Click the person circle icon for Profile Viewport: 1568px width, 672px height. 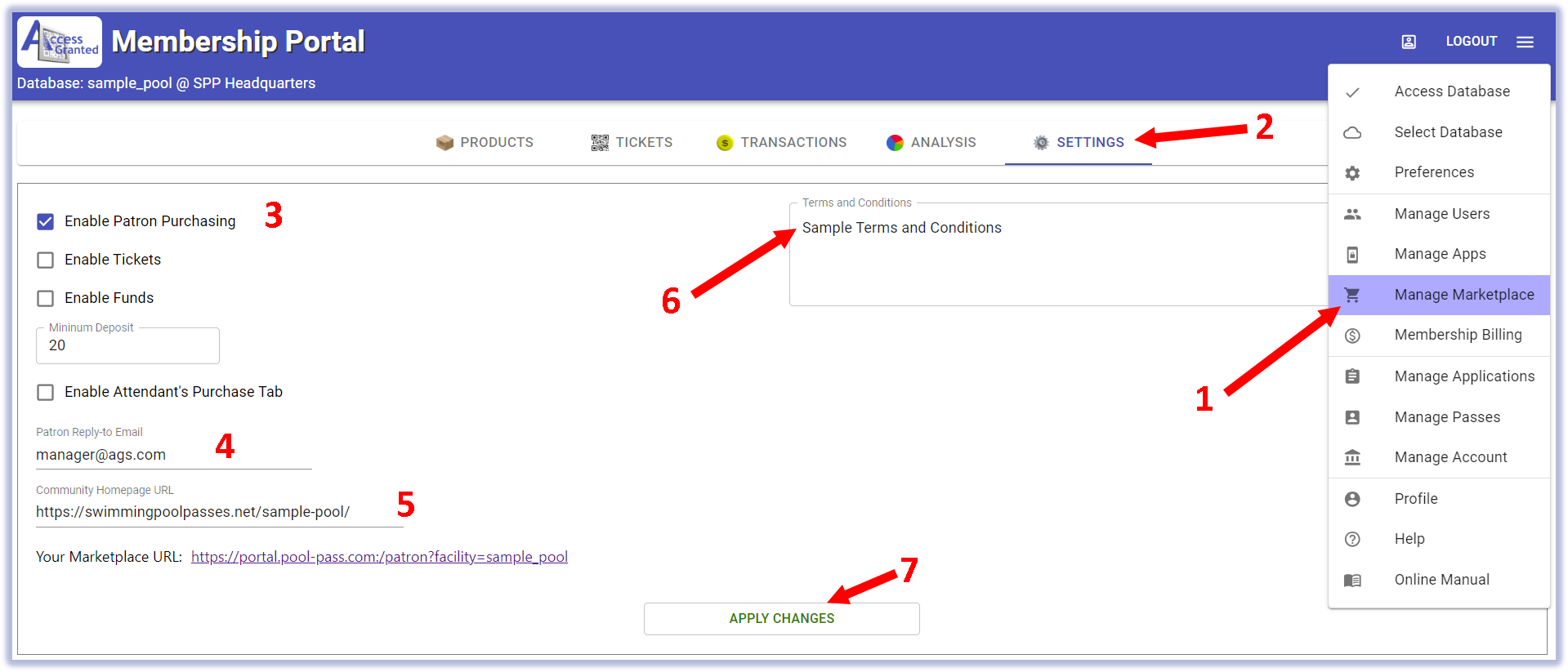pos(1352,499)
